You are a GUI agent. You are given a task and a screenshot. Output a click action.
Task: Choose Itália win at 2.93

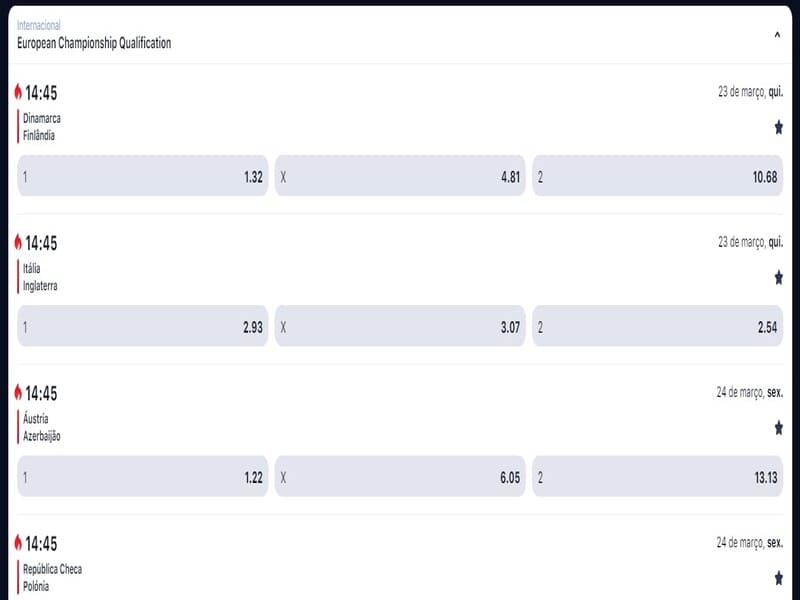(x=143, y=326)
